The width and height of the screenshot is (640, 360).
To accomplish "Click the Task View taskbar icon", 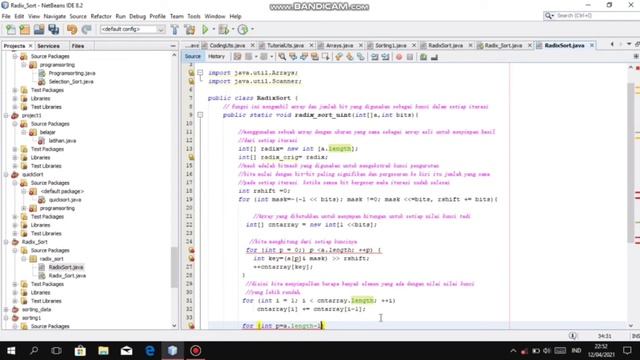I will (x=57, y=351).
